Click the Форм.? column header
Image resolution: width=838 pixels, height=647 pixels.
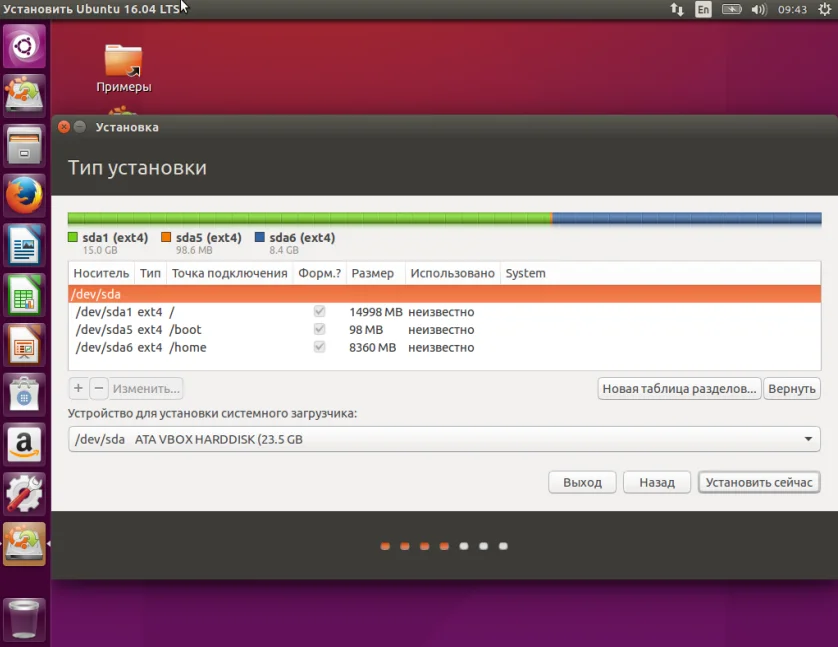(x=320, y=273)
